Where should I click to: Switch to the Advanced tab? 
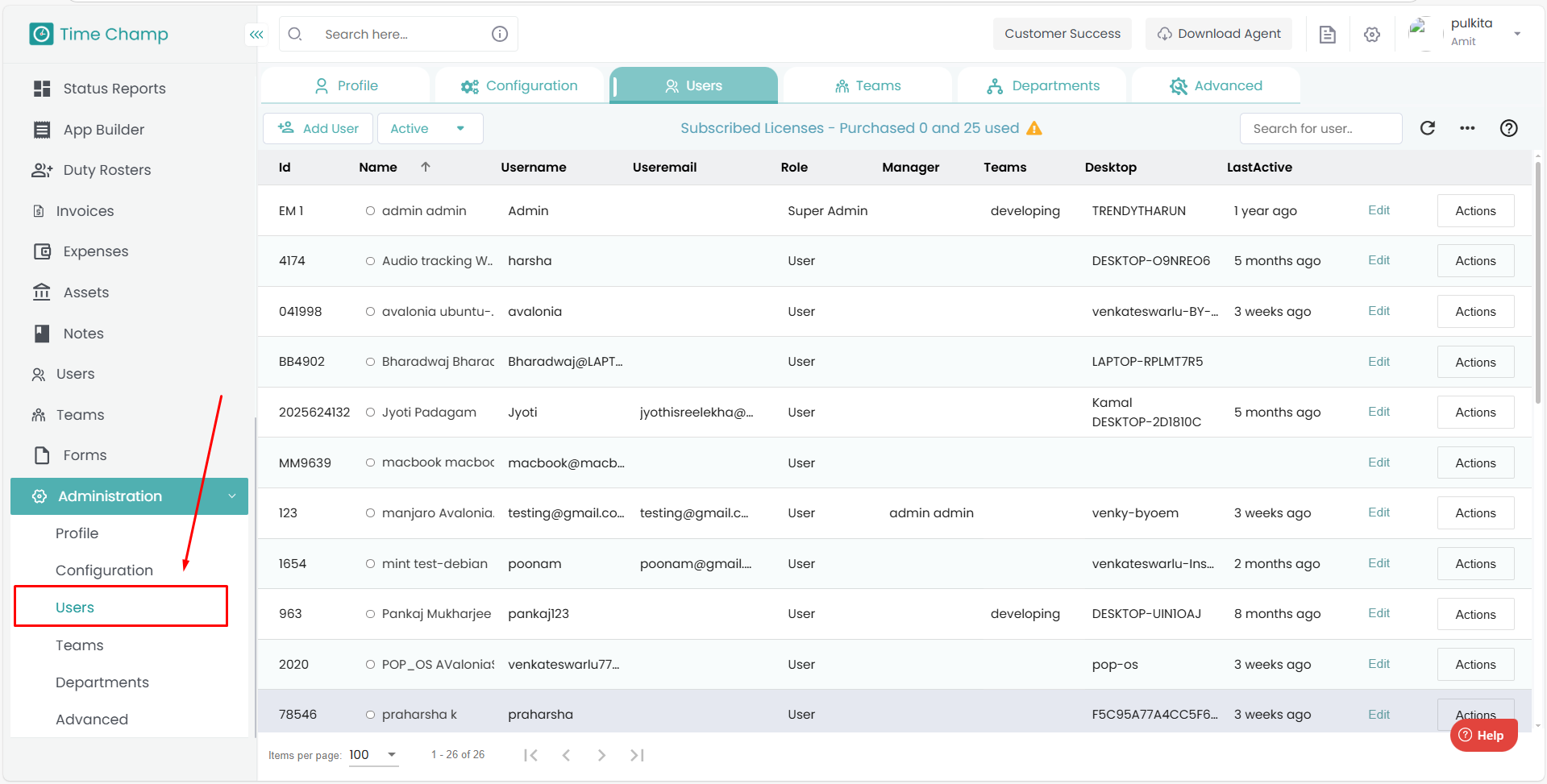pyautogui.click(x=1216, y=85)
